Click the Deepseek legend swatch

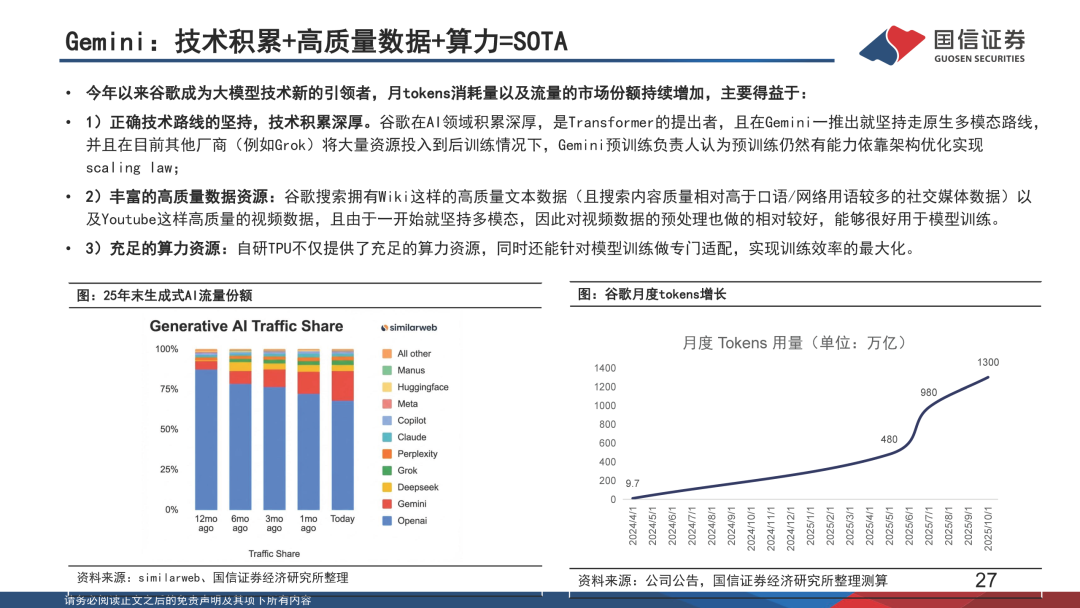(x=386, y=488)
